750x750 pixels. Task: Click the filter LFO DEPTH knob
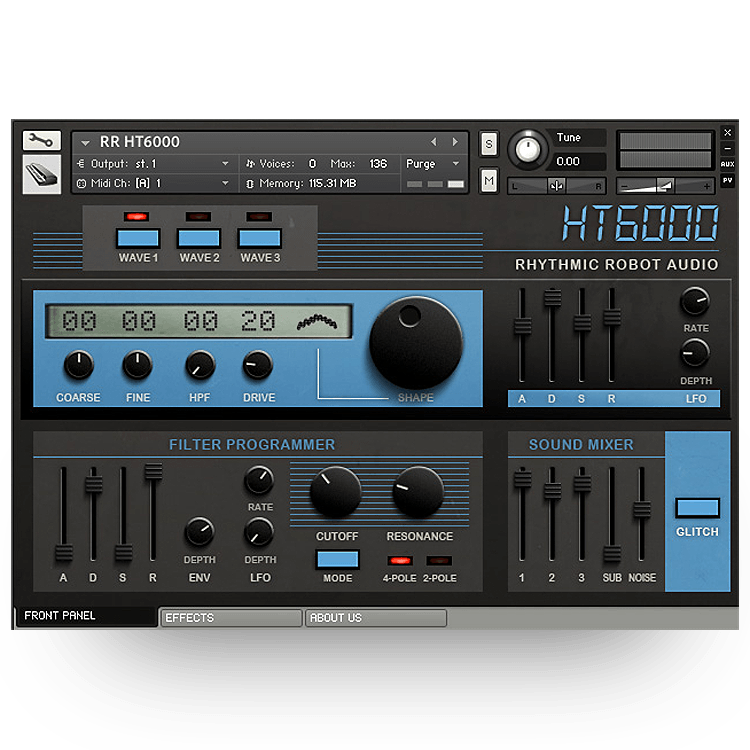click(259, 533)
